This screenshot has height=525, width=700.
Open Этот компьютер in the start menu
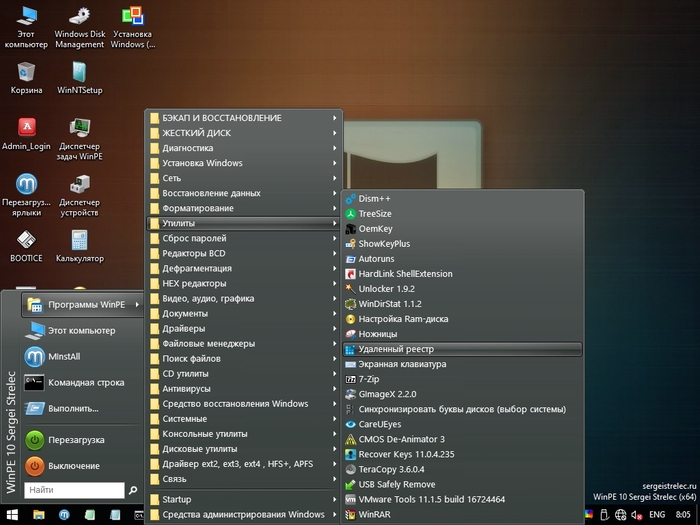tap(82, 331)
